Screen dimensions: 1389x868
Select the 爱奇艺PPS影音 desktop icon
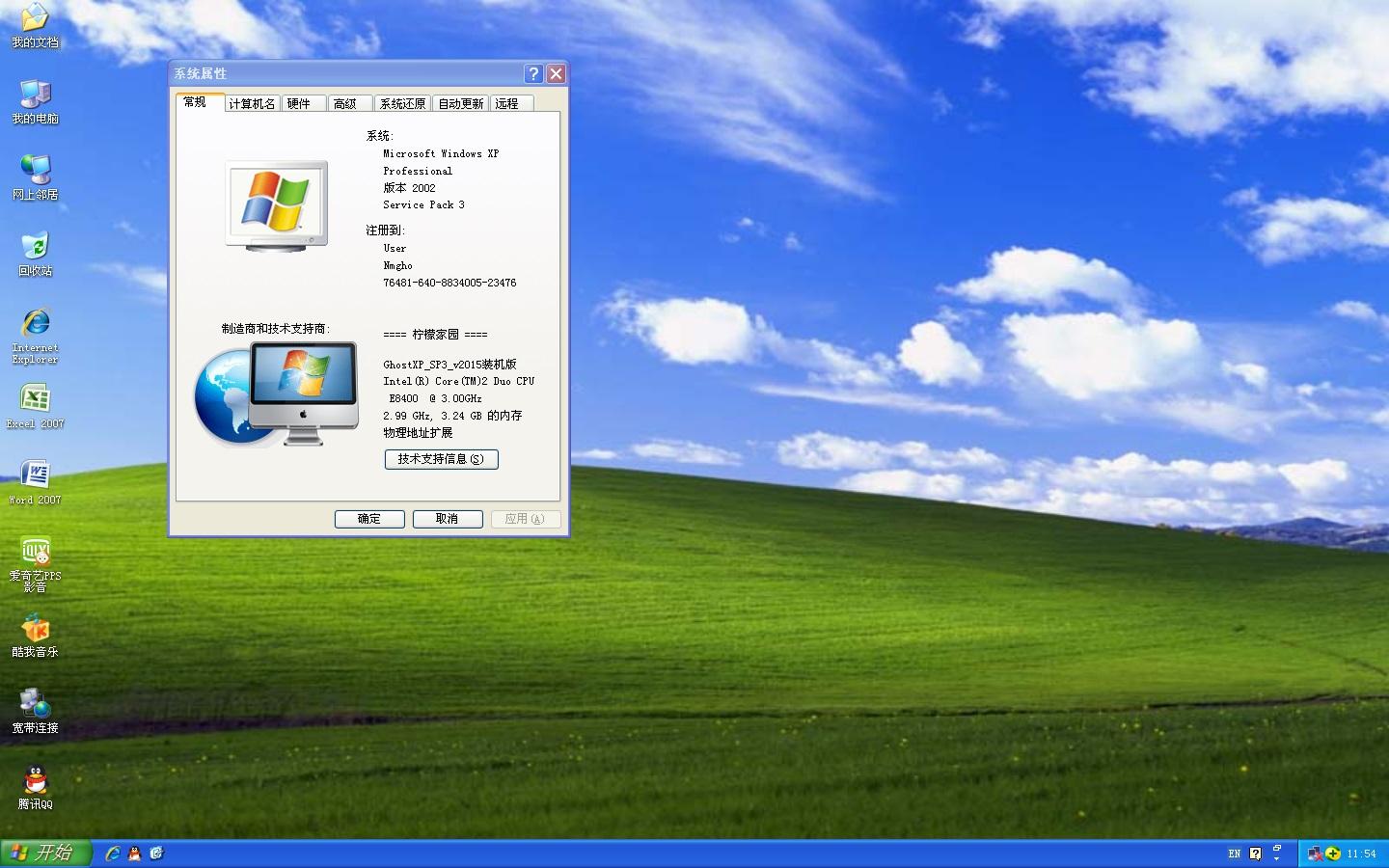tap(35, 564)
